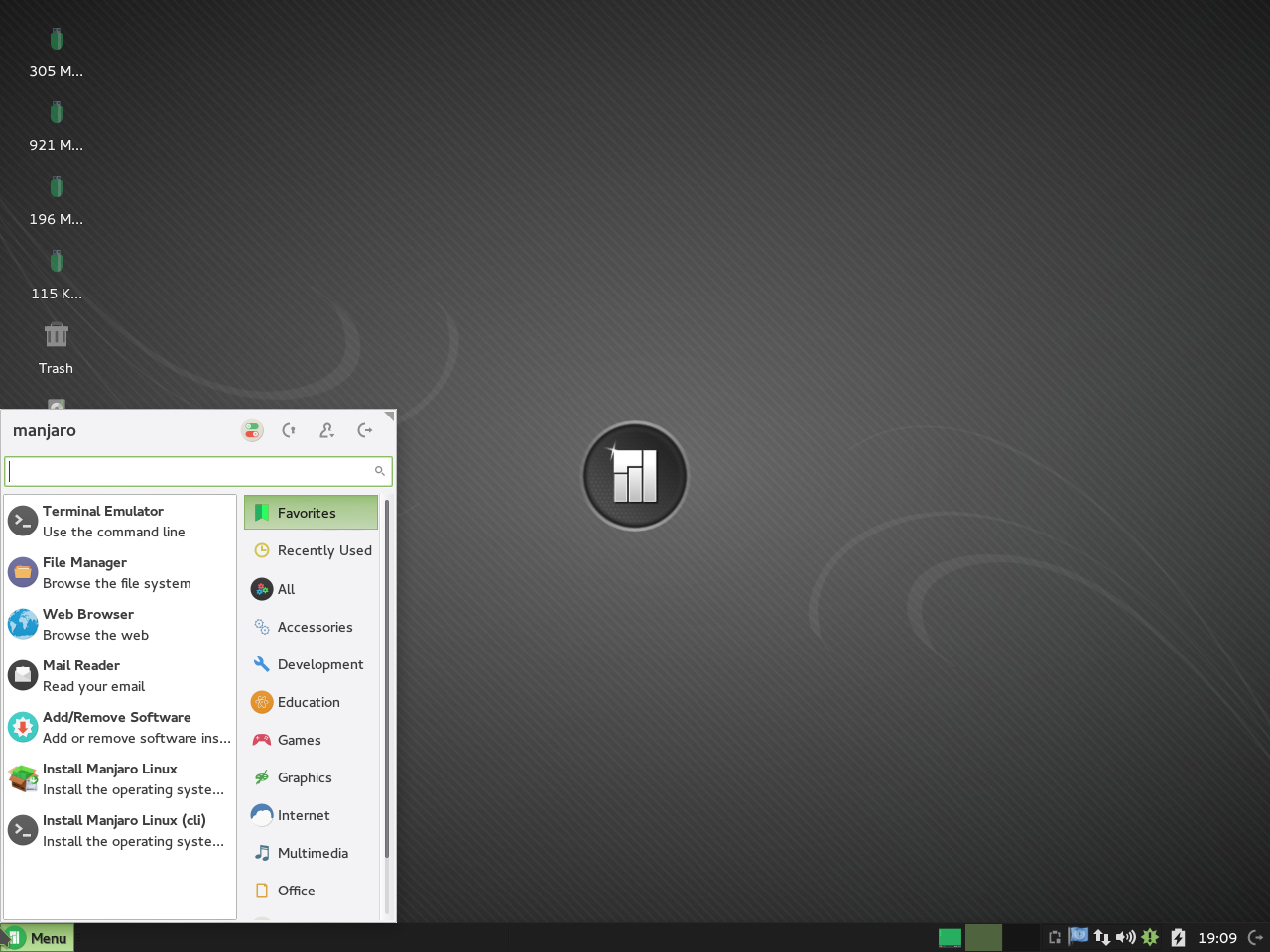
Task: Click the battery power manager icon
Action: [x=1178, y=937]
